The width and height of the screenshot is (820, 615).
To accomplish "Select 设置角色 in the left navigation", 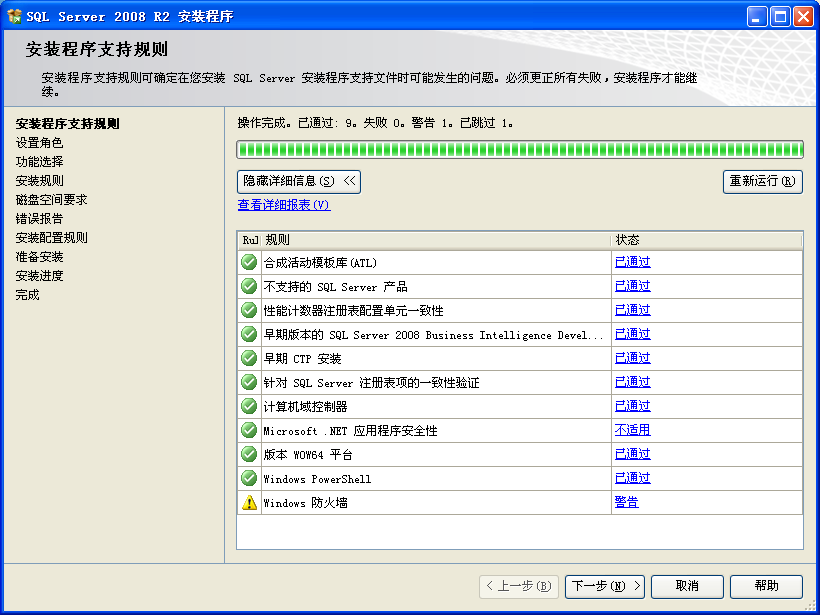I will coord(40,141).
